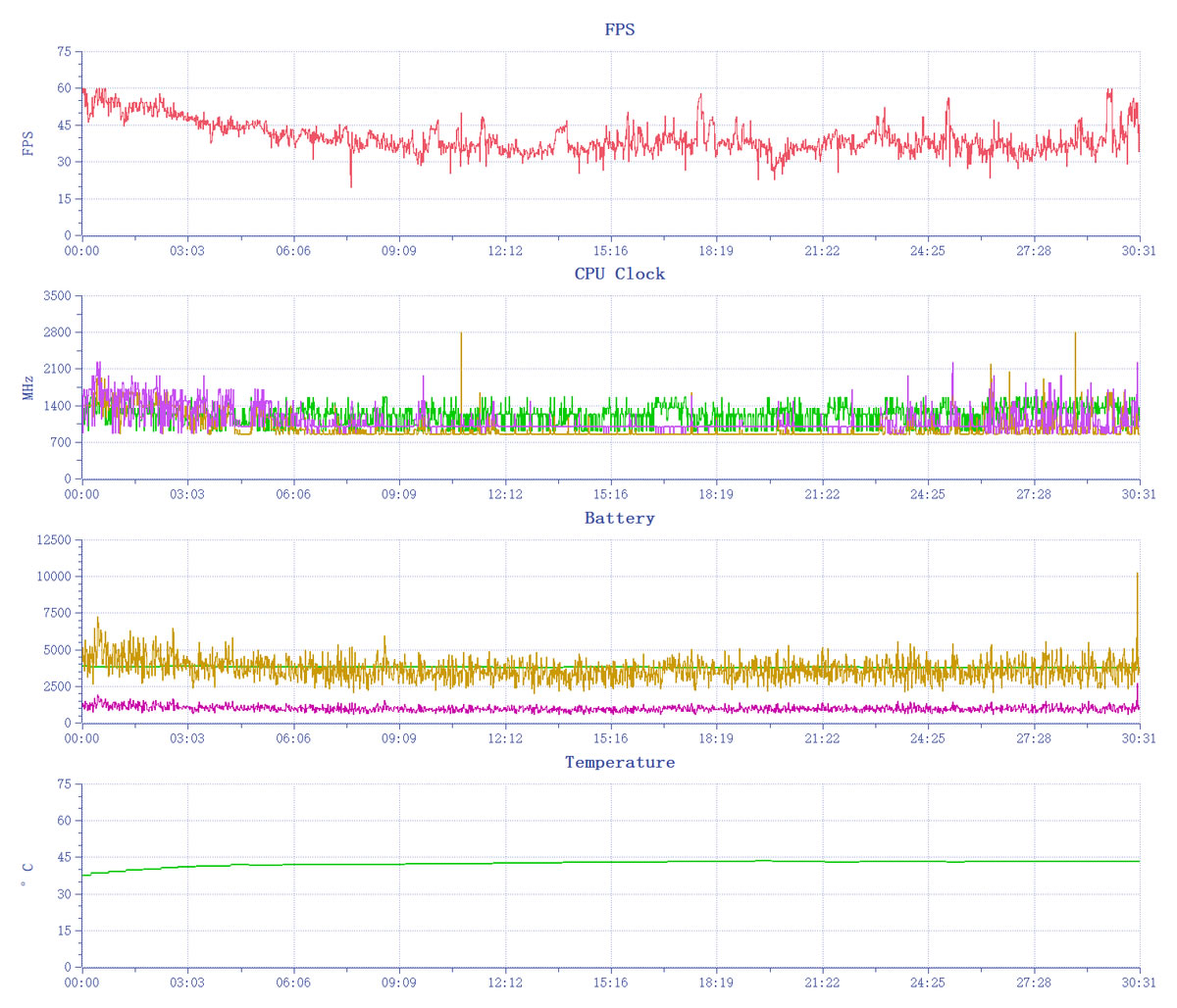Click the 12500 label on Battery axis
Image resolution: width=1177 pixels, height=1008 pixels.
[54, 540]
